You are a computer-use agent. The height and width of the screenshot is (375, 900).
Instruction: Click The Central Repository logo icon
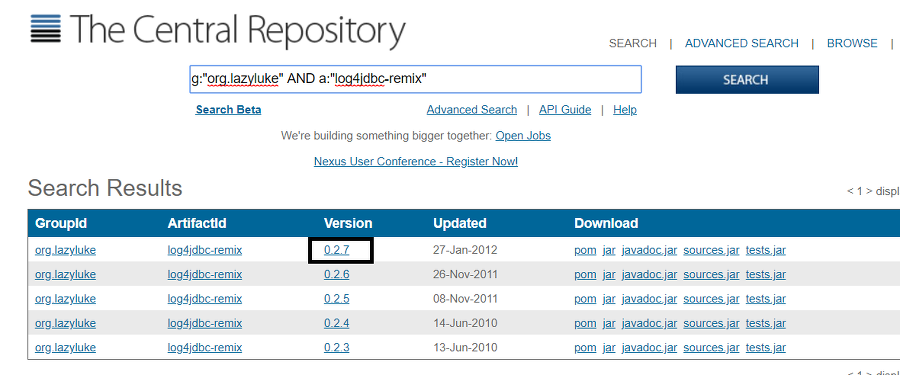[x=45, y=29]
